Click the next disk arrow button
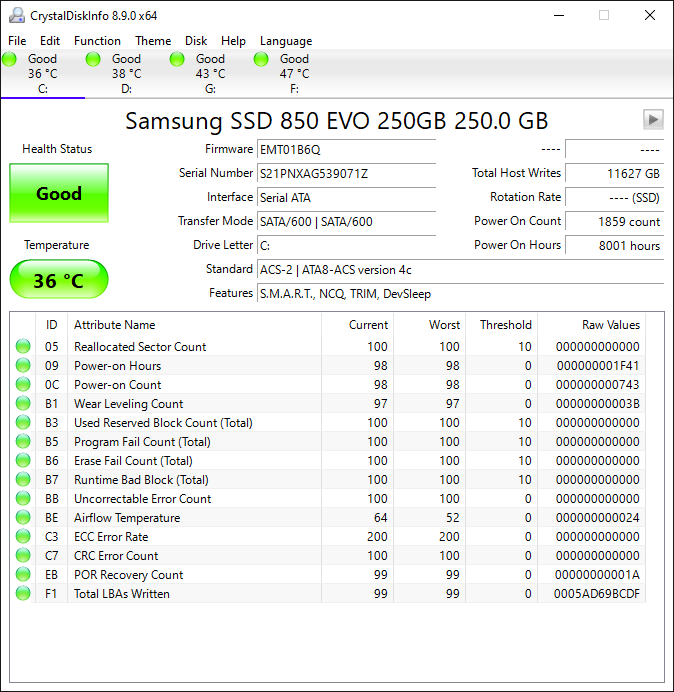The width and height of the screenshot is (674, 692). pos(653,119)
